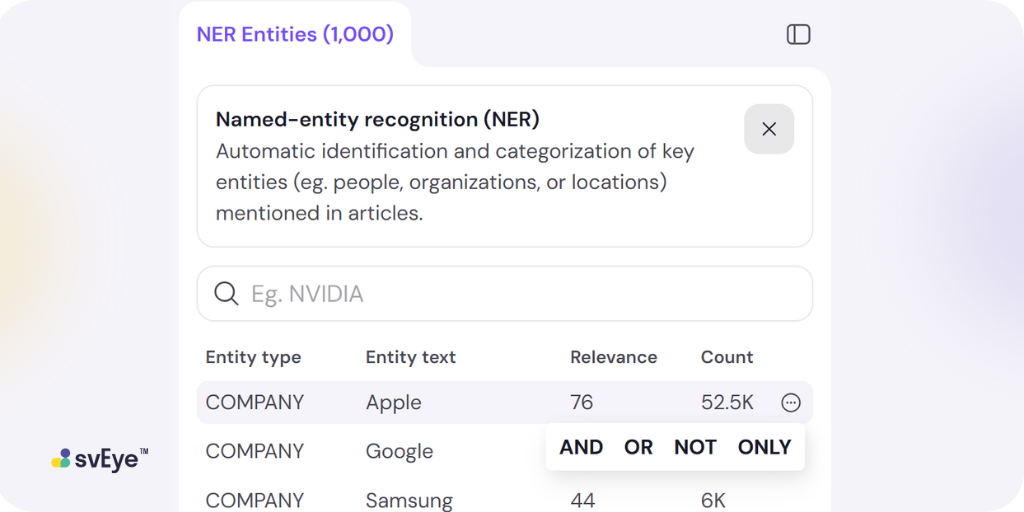The width and height of the screenshot is (1024, 512).
Task: Click the svEye logo
Action: (x=99, y=458)
